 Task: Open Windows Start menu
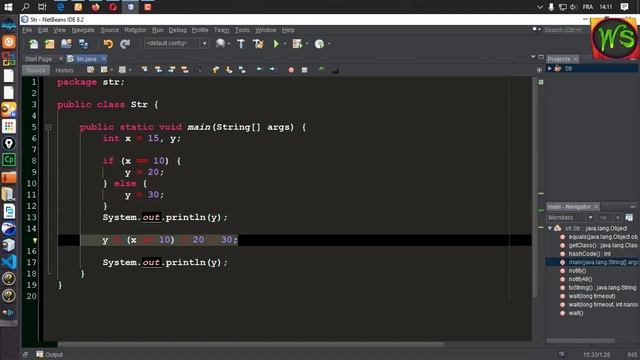8,7
